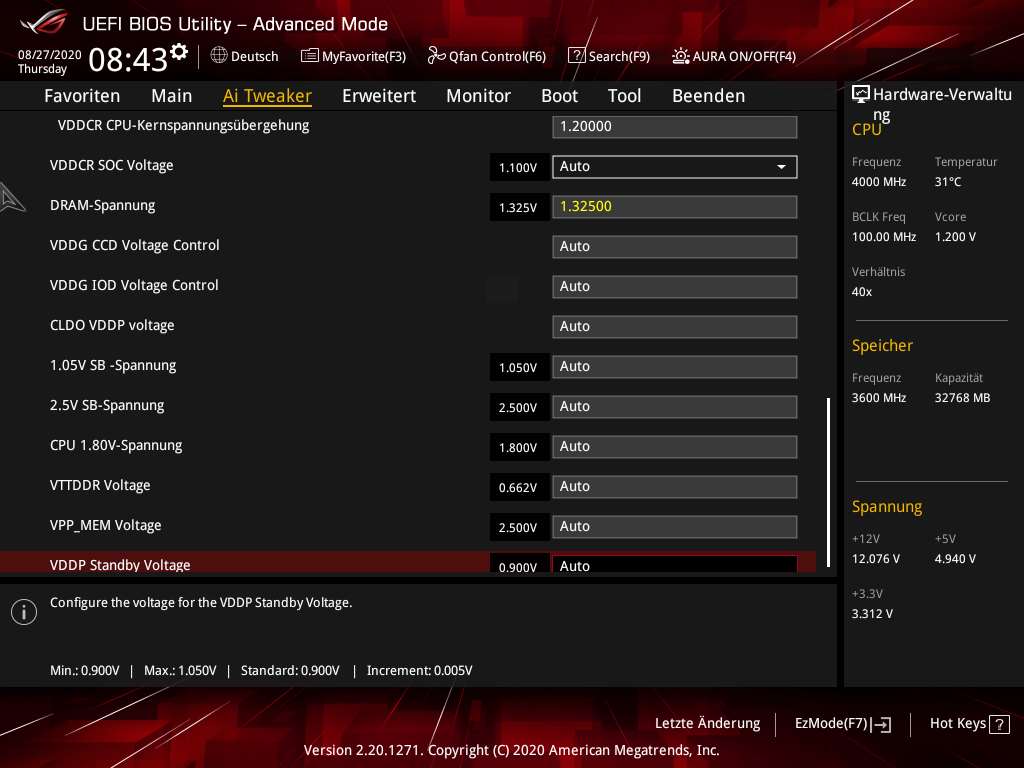
Task: Click the CPU temperature 31°C value
Action: 948,182
